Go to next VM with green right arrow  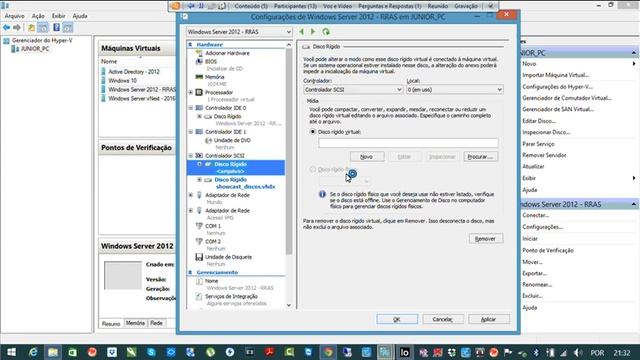(x=313, y=31)
